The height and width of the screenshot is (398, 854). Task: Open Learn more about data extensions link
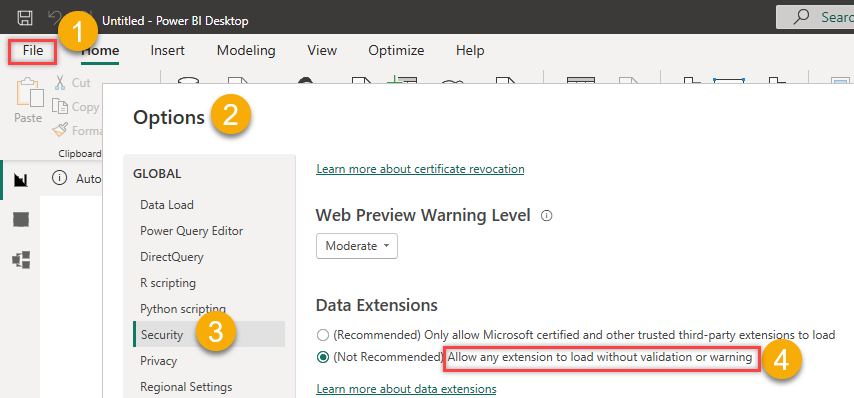tap(406, 389)
